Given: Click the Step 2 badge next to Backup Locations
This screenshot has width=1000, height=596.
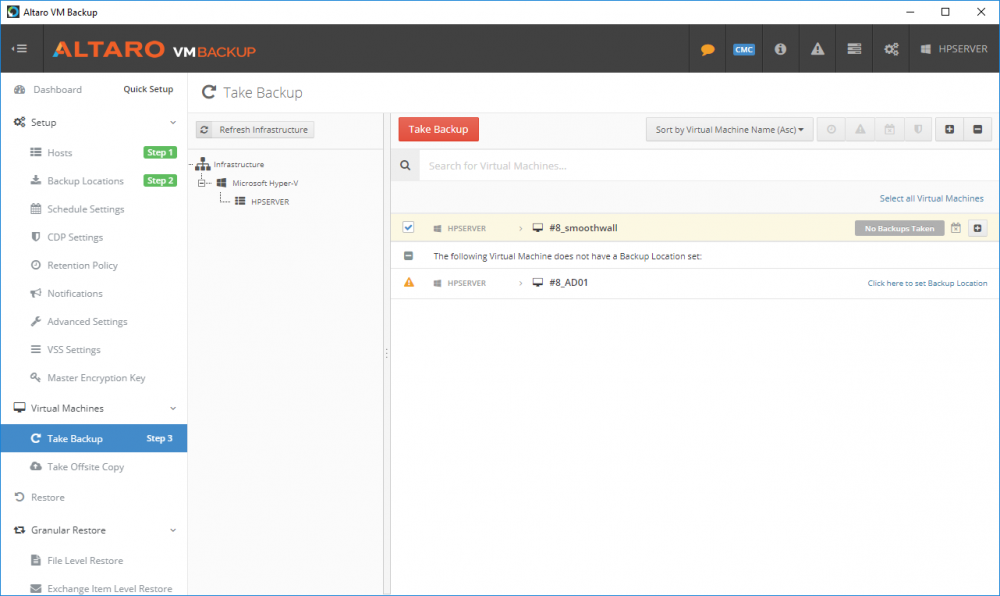Looking at the screenshot, I should point(159,180).
